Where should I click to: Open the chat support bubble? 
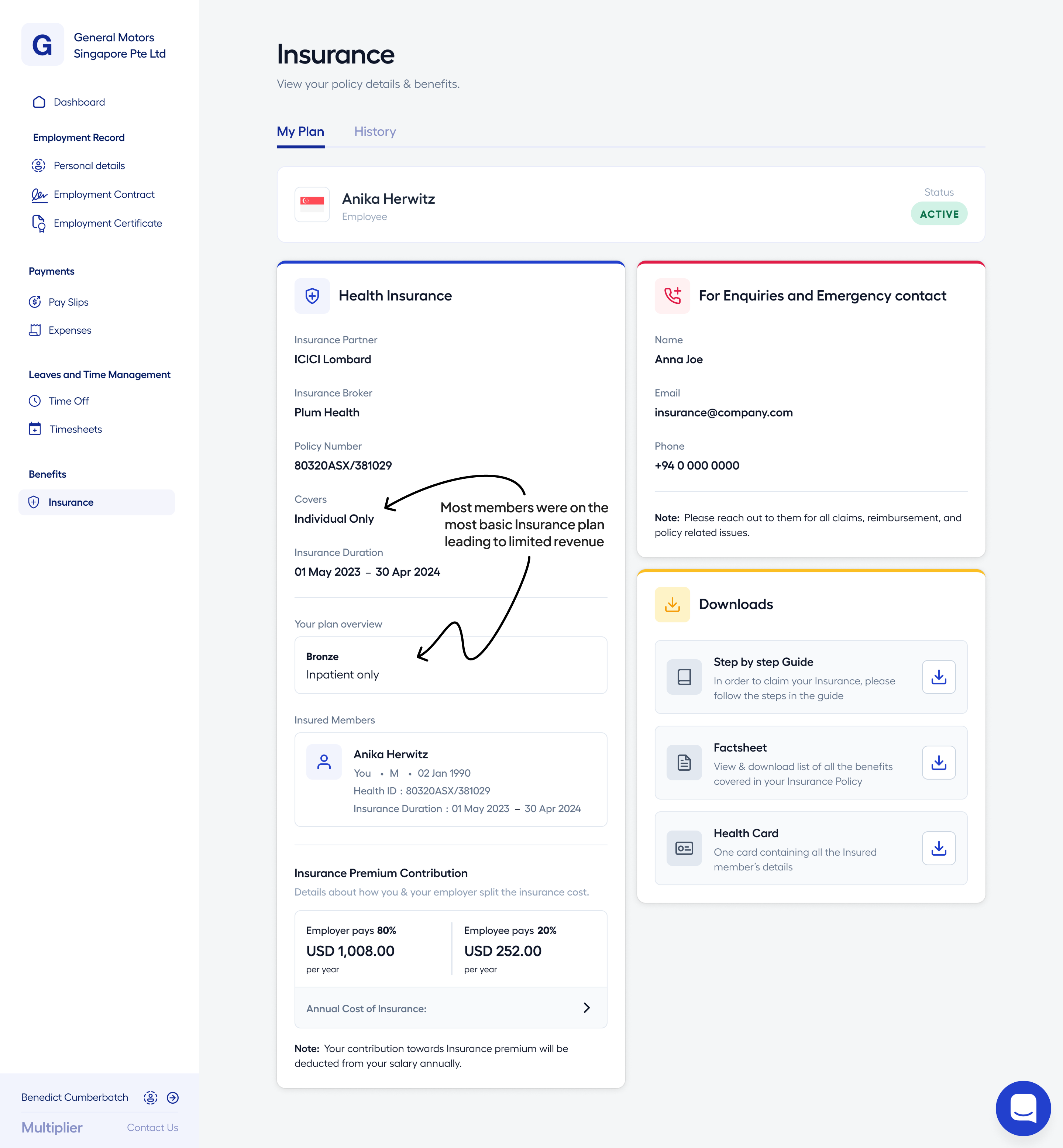pyautogui.click(x=1023, y=1108)
